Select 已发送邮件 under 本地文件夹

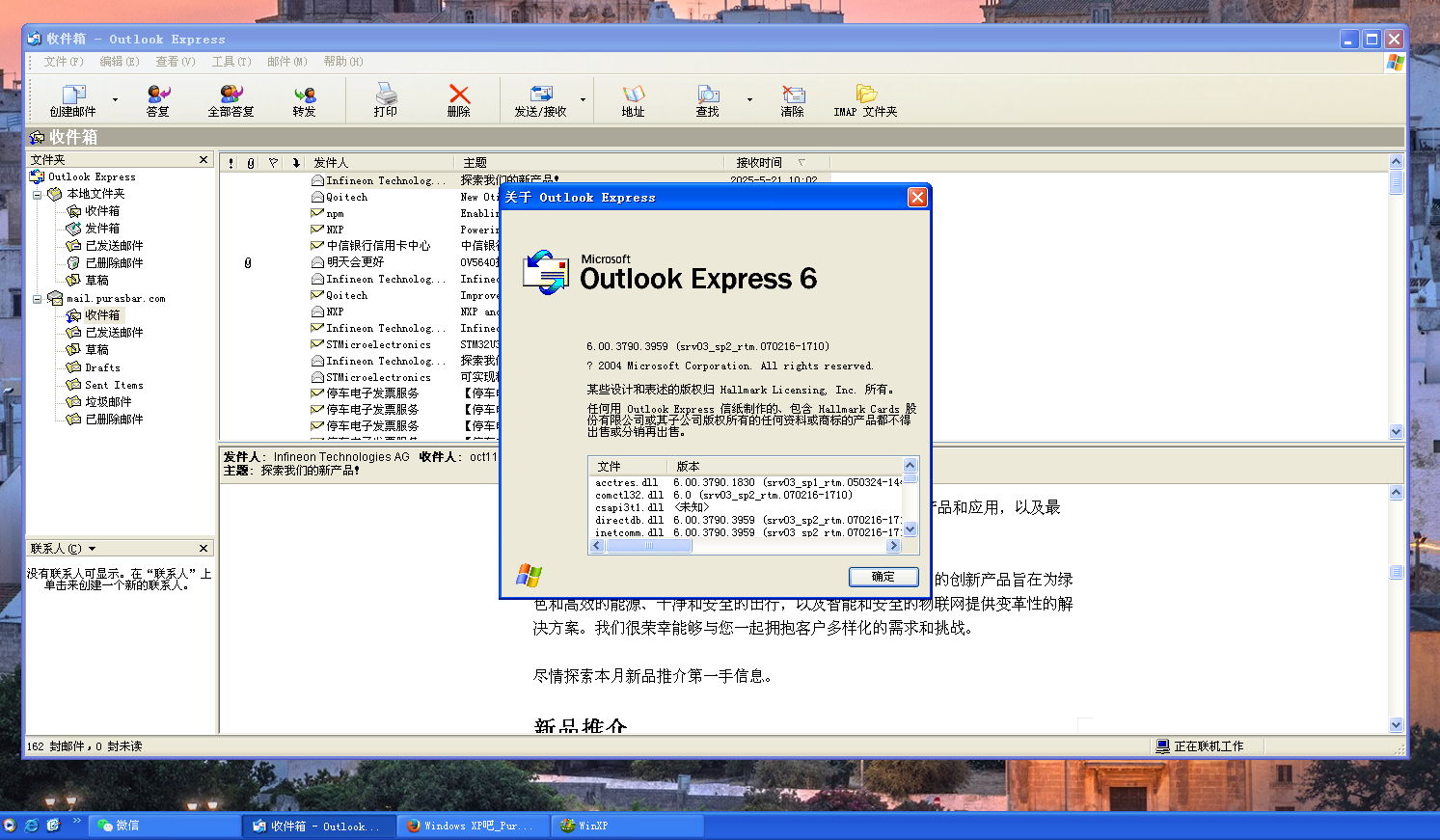[114, 246]
